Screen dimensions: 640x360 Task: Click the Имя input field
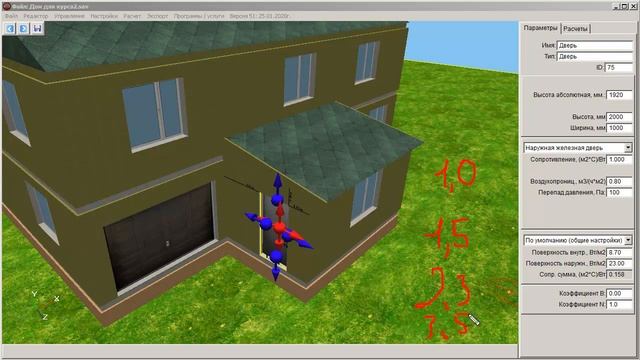[595, 45]
